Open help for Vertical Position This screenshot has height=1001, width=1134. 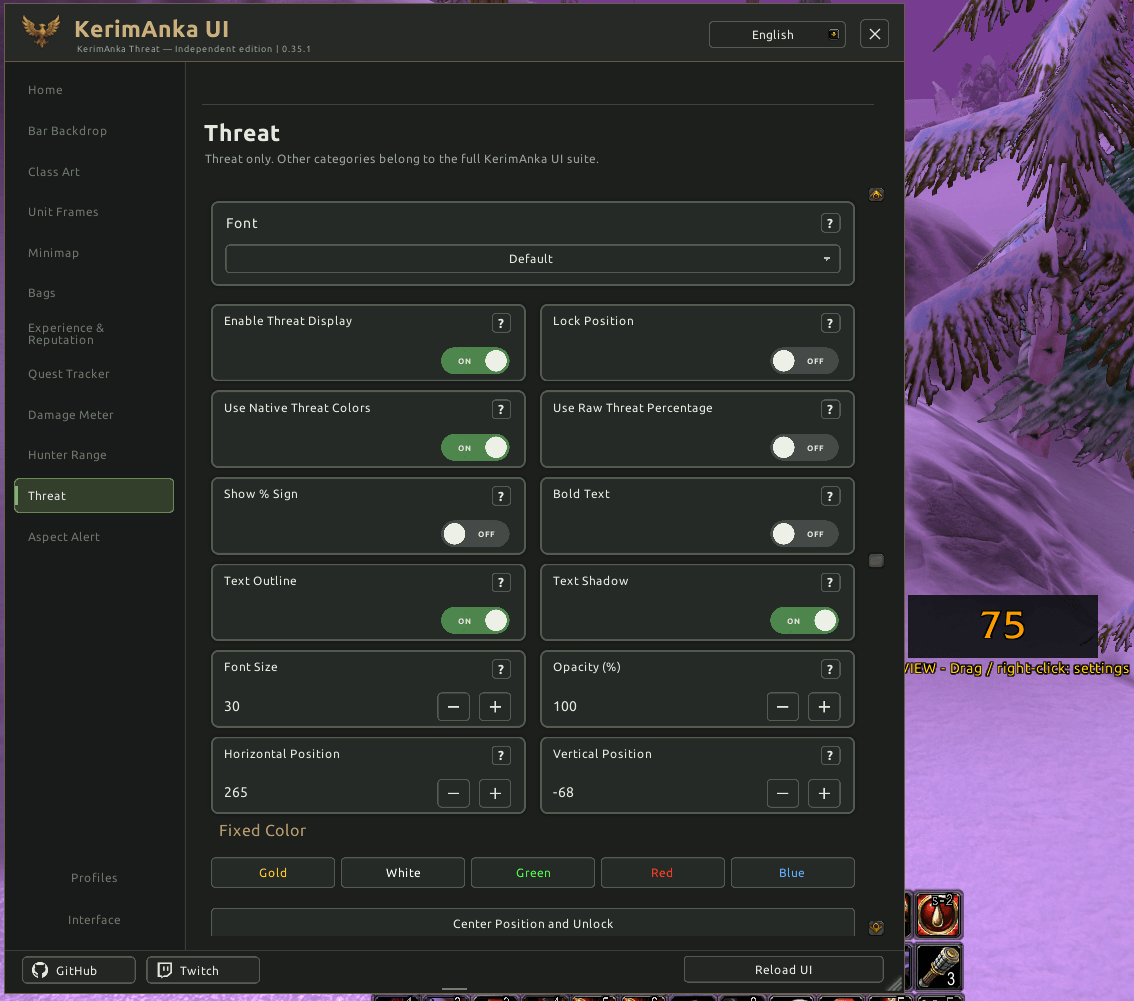[830, 755]
